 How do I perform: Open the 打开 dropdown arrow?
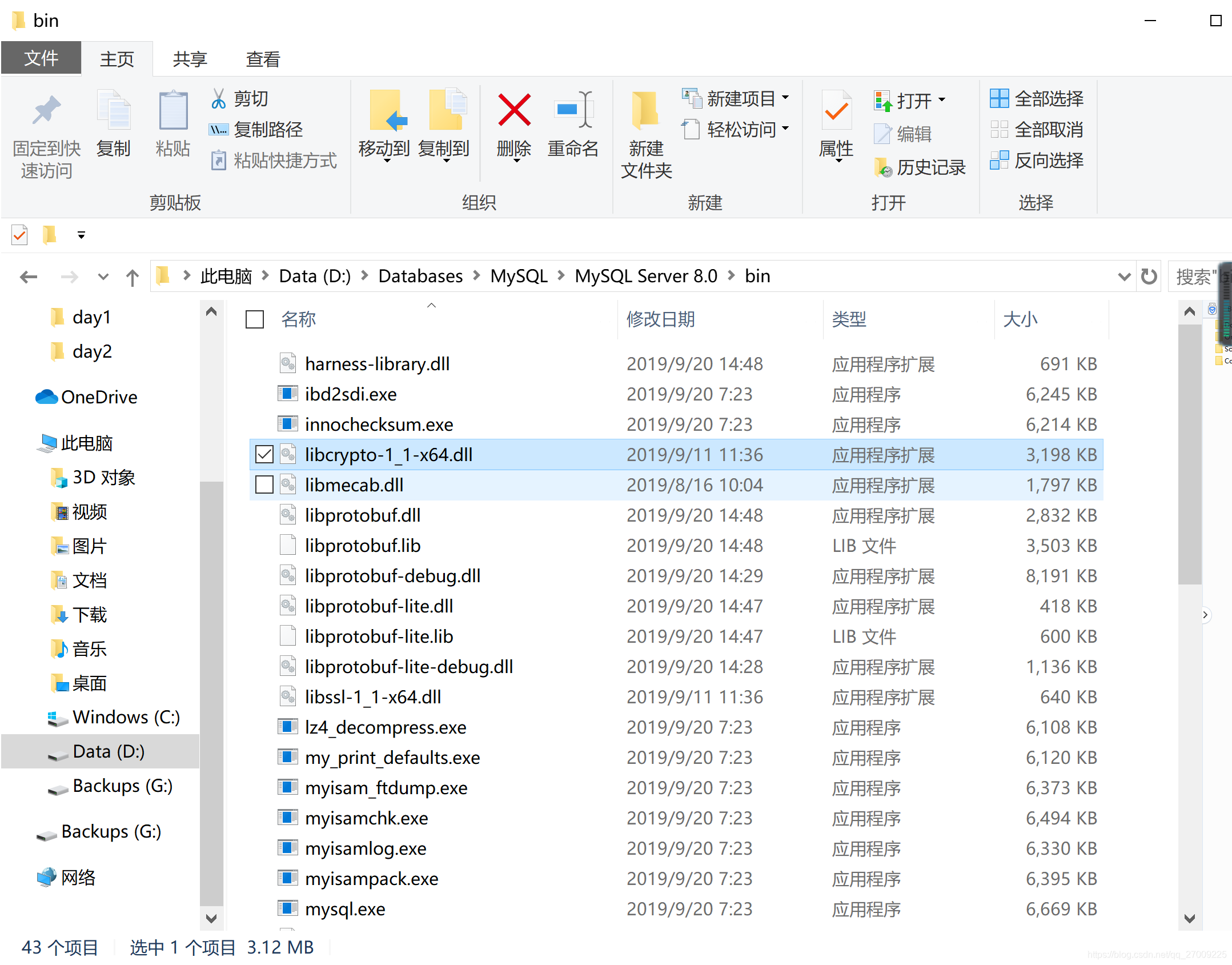click(x=942, y=100)
